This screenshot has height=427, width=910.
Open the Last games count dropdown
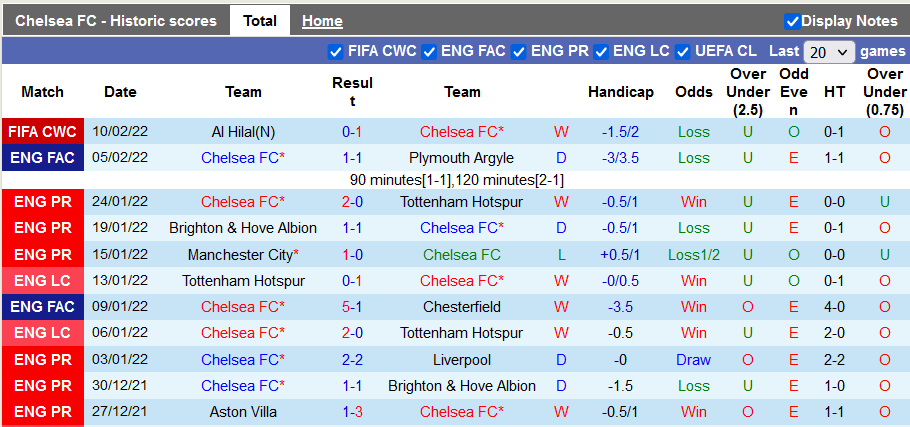(830, 52)
